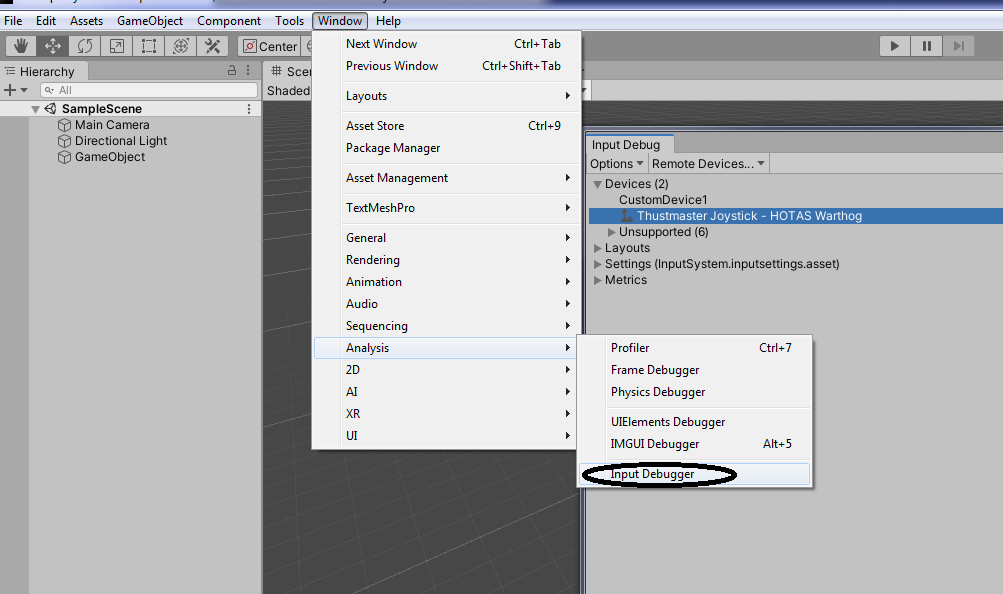This screenshot has width=1003, height=594.
Task: Select the Hand tool in toolbar
Action: pos(21,46)
